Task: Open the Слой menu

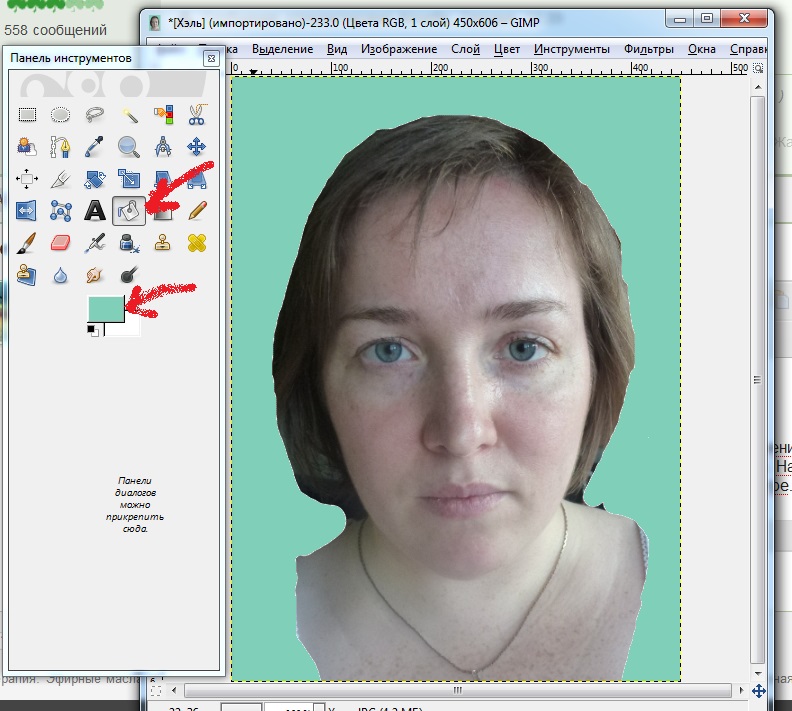Action: click(465, 49)
